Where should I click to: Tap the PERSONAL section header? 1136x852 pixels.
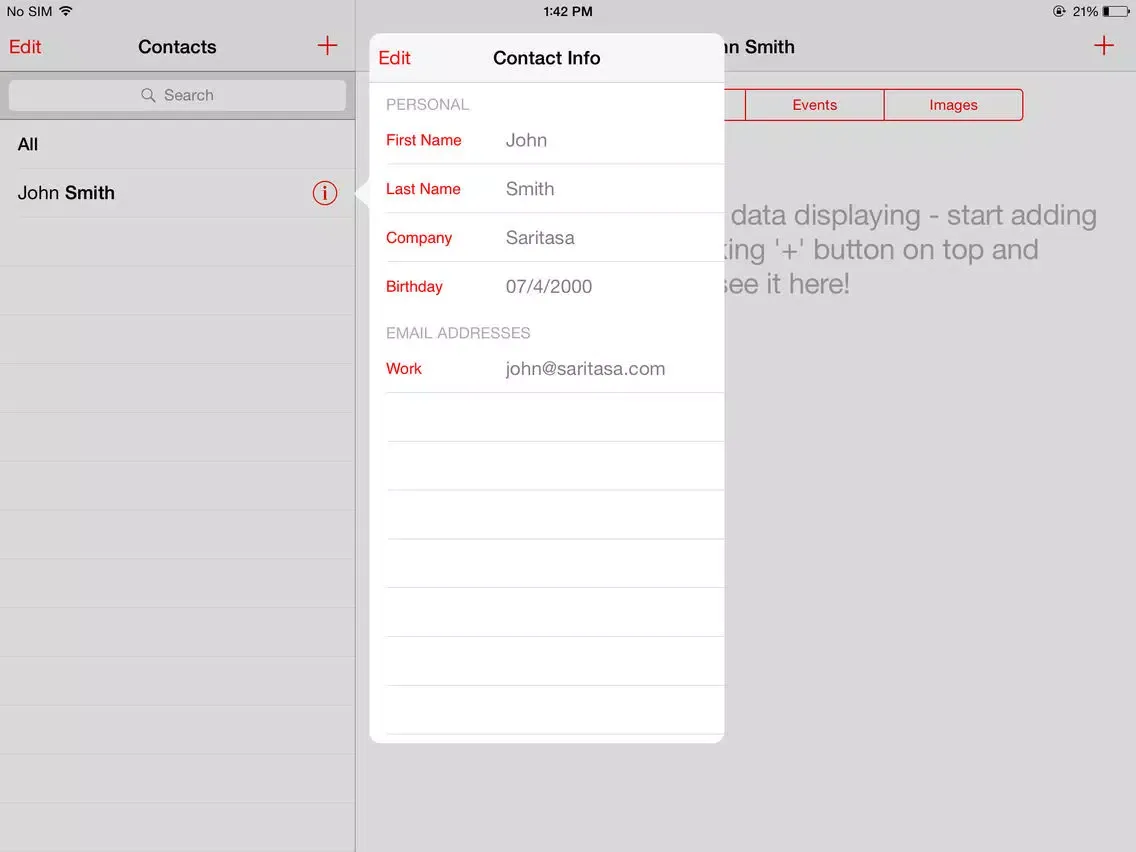(427, 104)
